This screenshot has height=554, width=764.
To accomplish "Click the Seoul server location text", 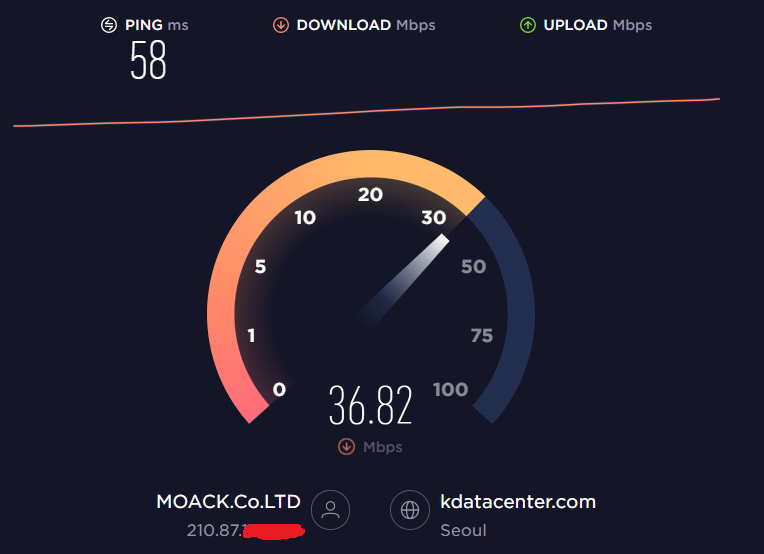I will pos(463,530).
